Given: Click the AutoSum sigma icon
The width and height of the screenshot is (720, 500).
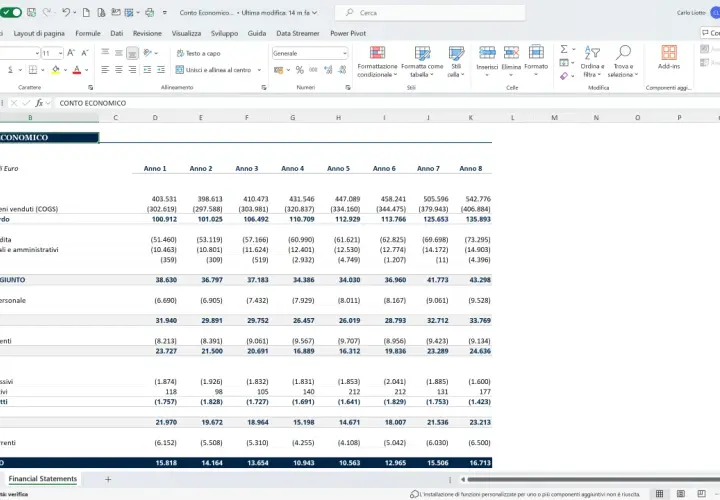Looking at the screenshot, I should coord(564,49).
